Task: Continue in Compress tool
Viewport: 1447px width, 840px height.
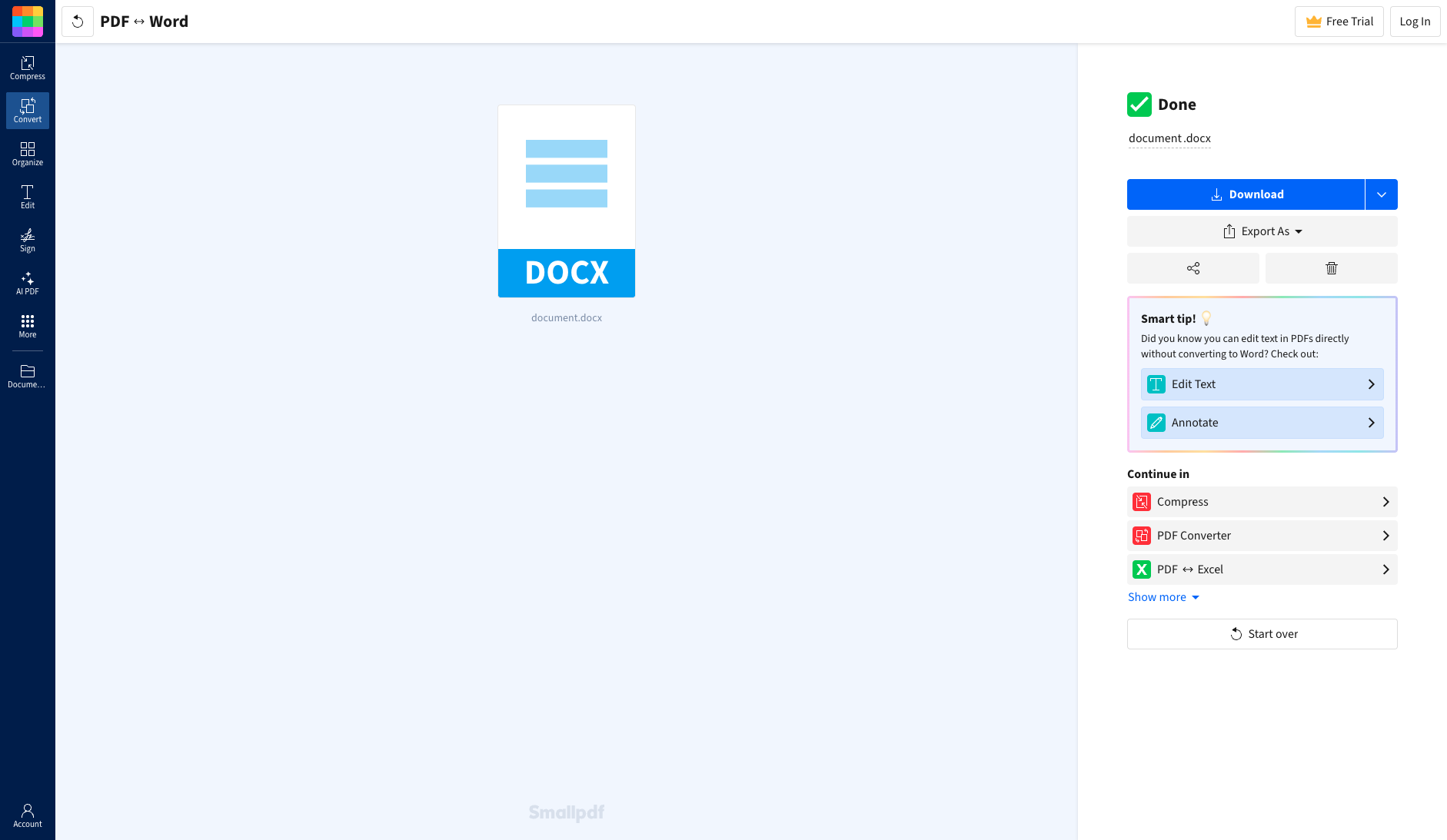Action: tap(1262, 502)
